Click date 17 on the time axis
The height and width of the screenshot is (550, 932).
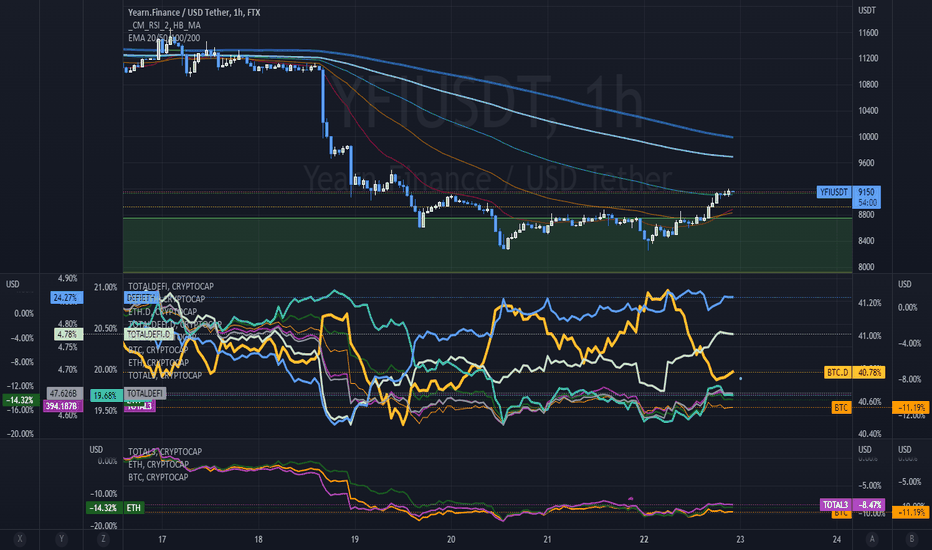coord(162,539)
